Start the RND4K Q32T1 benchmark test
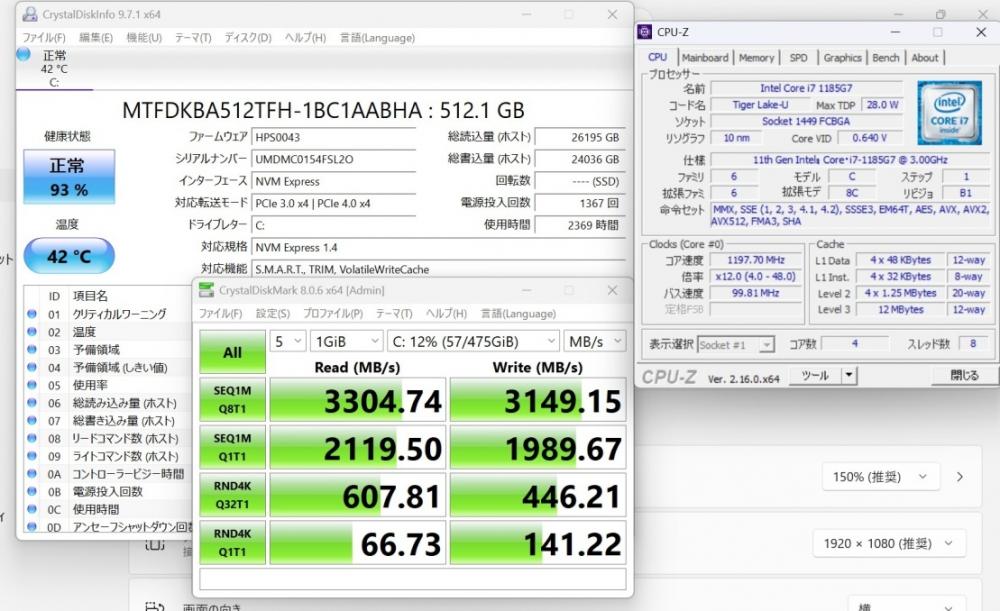Screen dimensions: 1000x611 pyautogui.click(x=232, y=495)
